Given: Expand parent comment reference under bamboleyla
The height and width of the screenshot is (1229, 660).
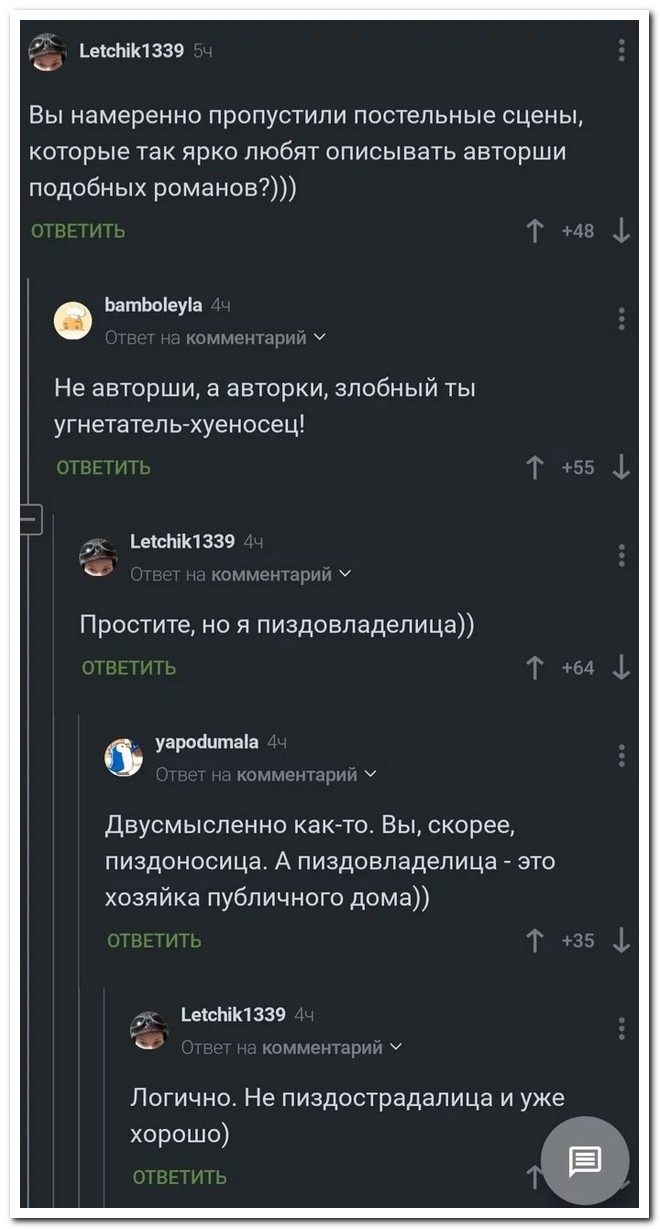Looking at the screenshot, I should (318, 338).
